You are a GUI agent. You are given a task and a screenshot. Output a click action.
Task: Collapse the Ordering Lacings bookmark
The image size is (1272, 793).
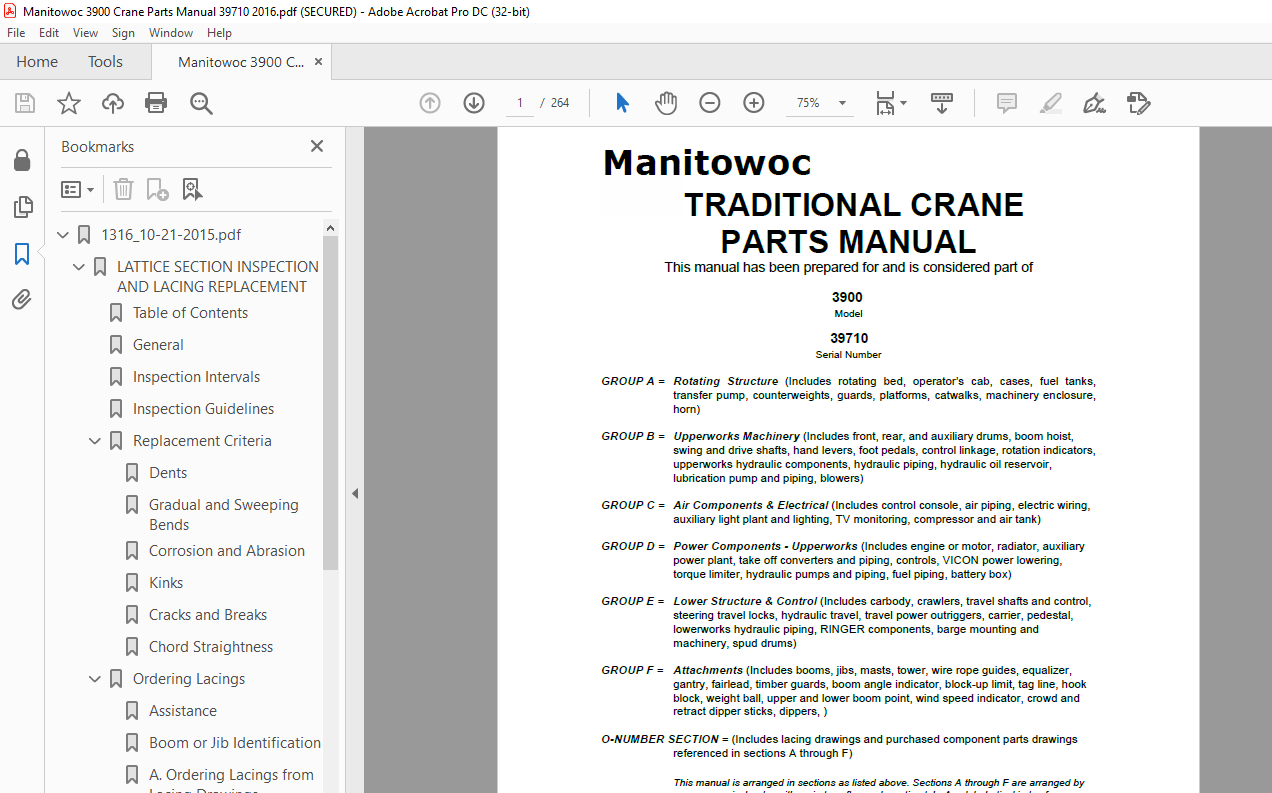tap(96, 679)
